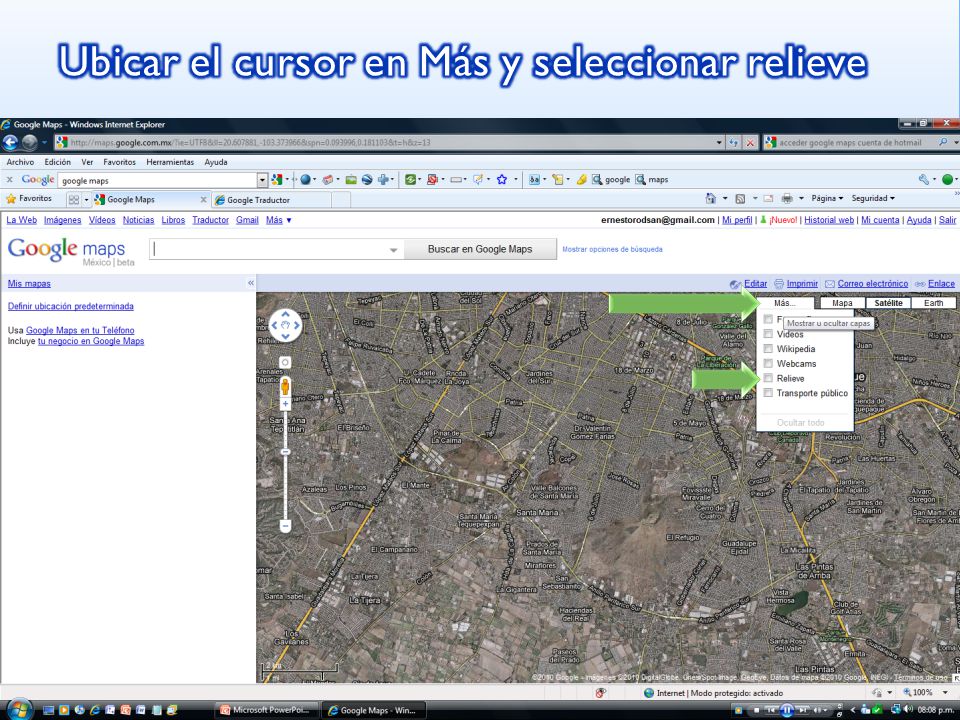
Task: Click the Internet Explorer address bar URL
Action: click(x=391, y=143)
